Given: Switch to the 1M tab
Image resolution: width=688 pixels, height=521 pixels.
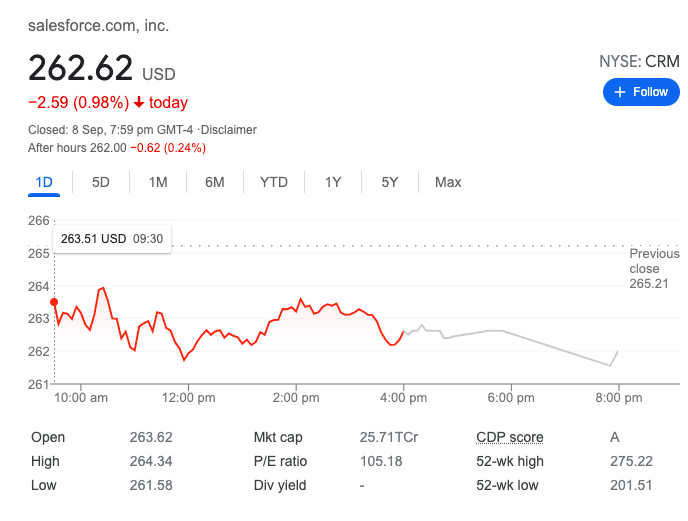Looking at the screenshot, I should click(x=158, y=182).
